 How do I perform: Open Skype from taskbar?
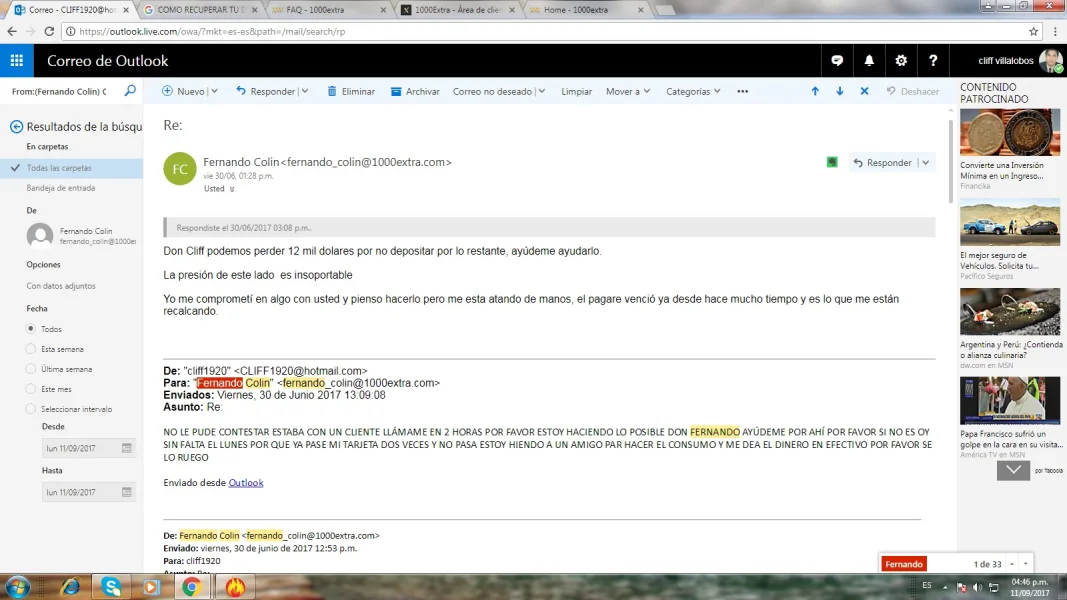pos(112,586)
